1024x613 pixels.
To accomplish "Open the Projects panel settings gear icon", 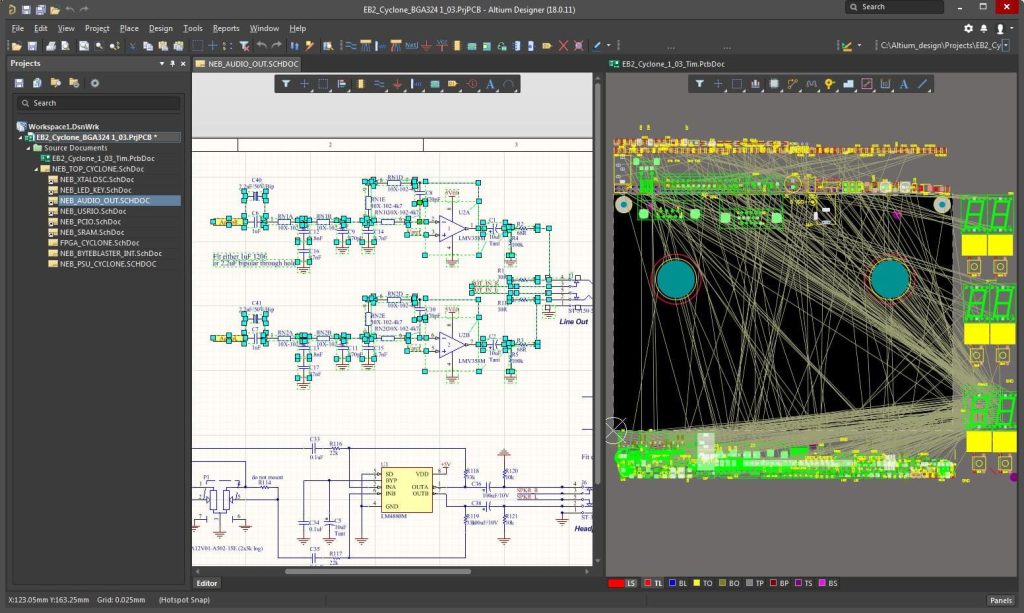I will (95, 83).
